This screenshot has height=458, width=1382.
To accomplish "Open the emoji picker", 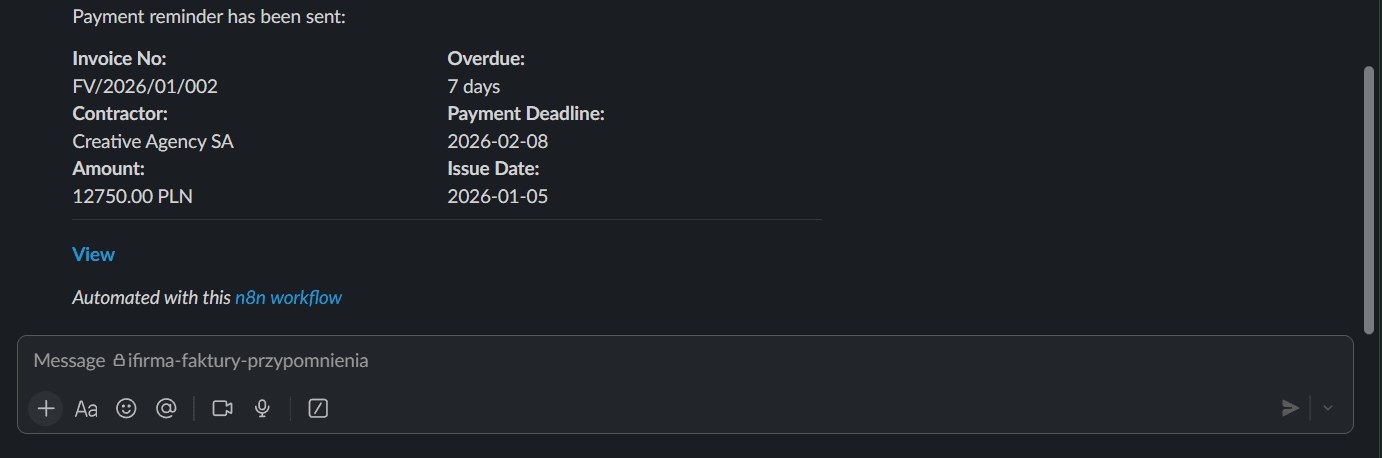I will (126, 408).
